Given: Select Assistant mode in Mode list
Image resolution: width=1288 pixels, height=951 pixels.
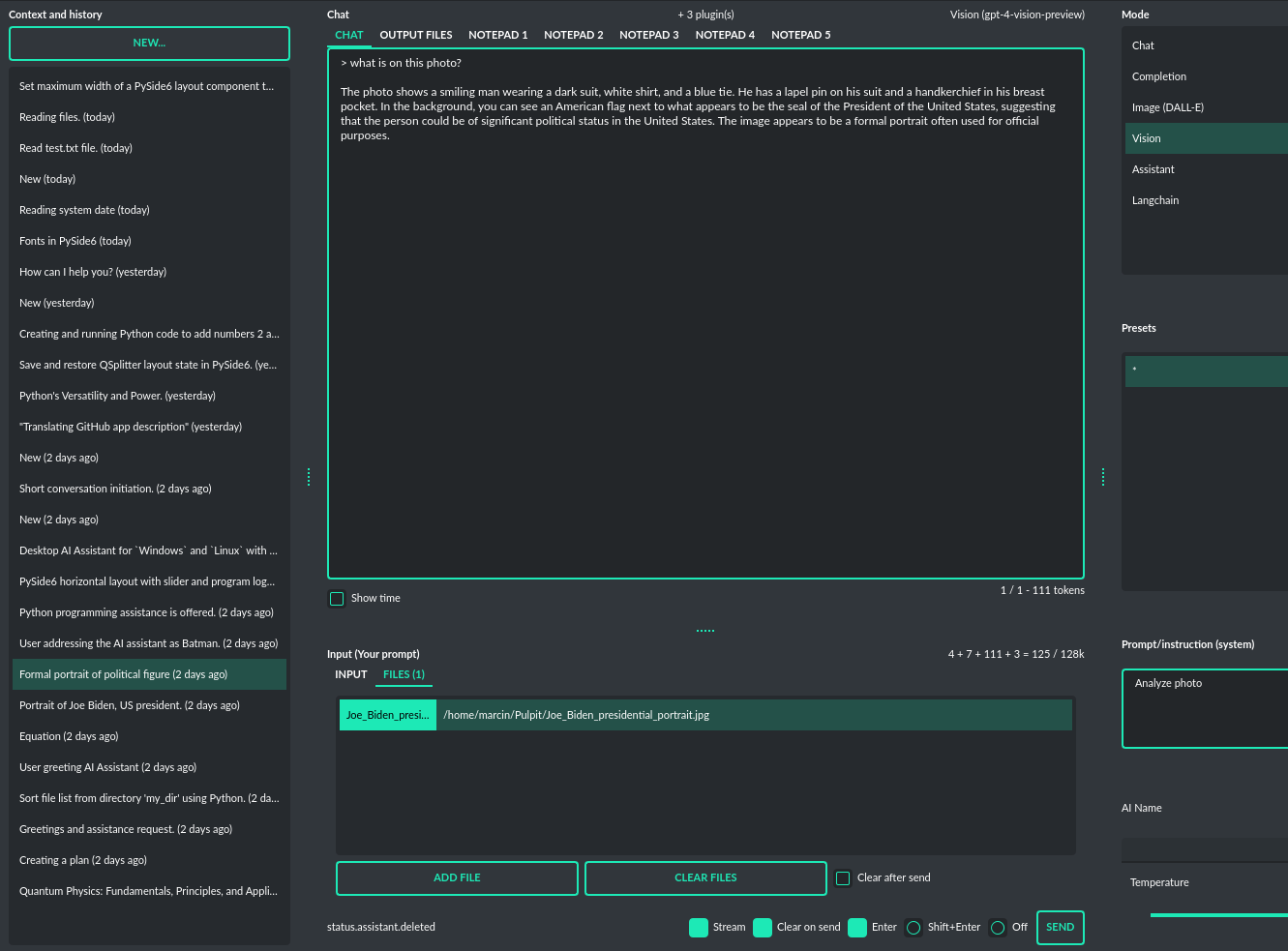Looking at the screenshot, I should 1153,169.
